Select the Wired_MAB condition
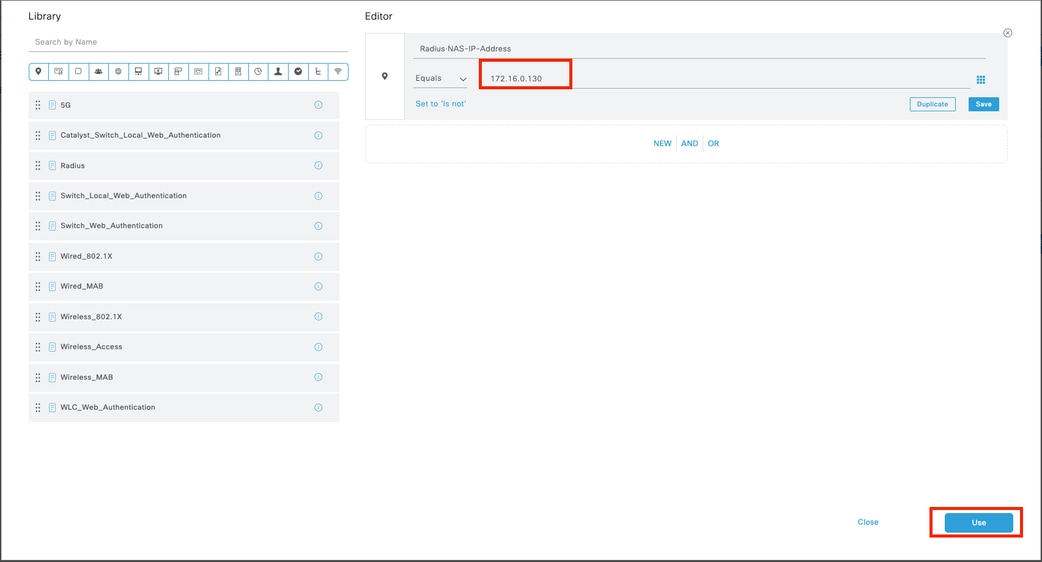This screenshot has width=1042, height=562. click(183, 286)
